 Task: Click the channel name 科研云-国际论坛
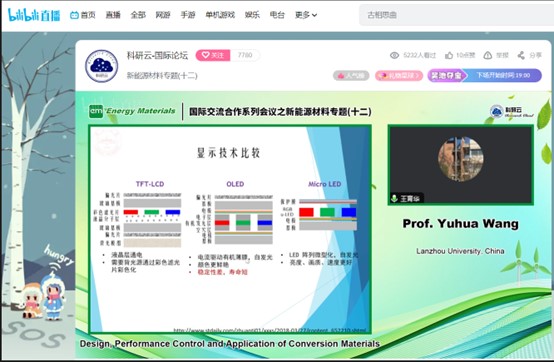click(x=157, y=55)
